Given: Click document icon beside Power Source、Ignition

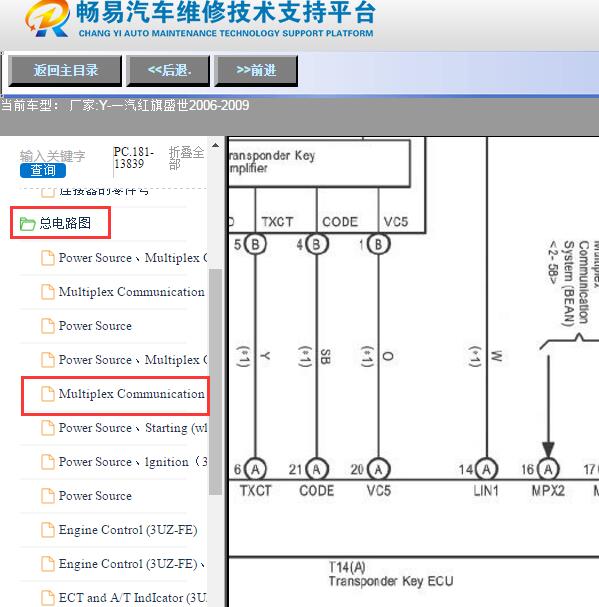Looking at the screenshot, I should point(48,462).
